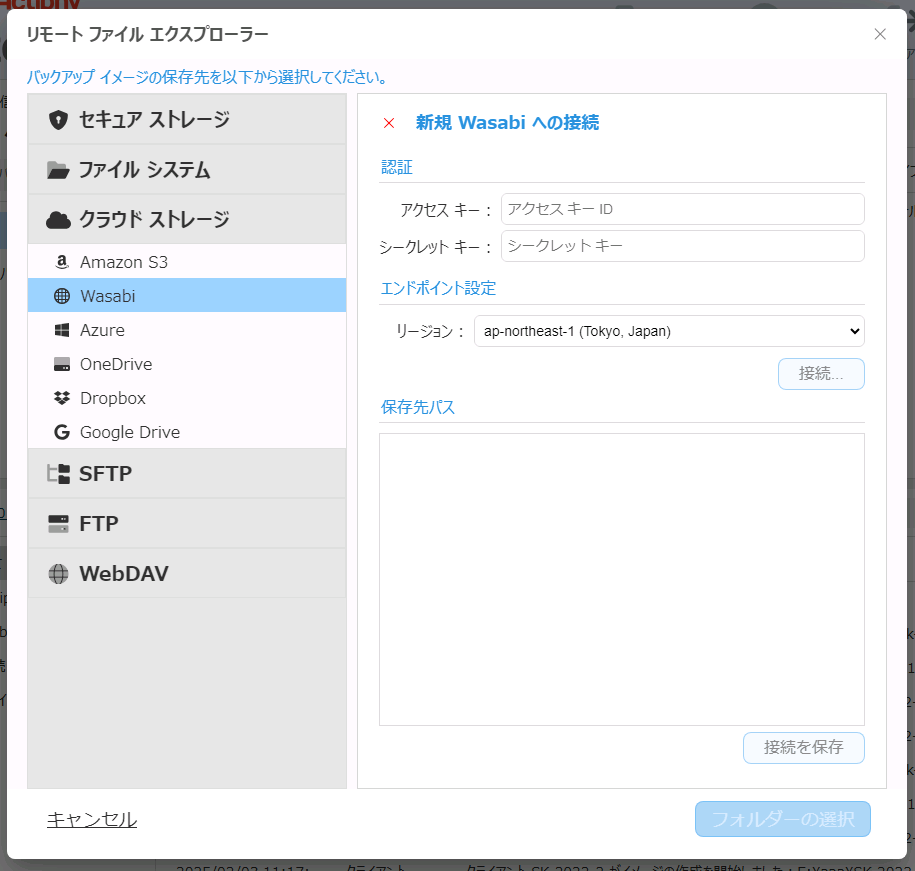Image resolution: width=915 pixels, height=871 pixels.
Task: Click the cloud icon for Cloud Storage
Action: pyautogui.click(x=59, y=220)
